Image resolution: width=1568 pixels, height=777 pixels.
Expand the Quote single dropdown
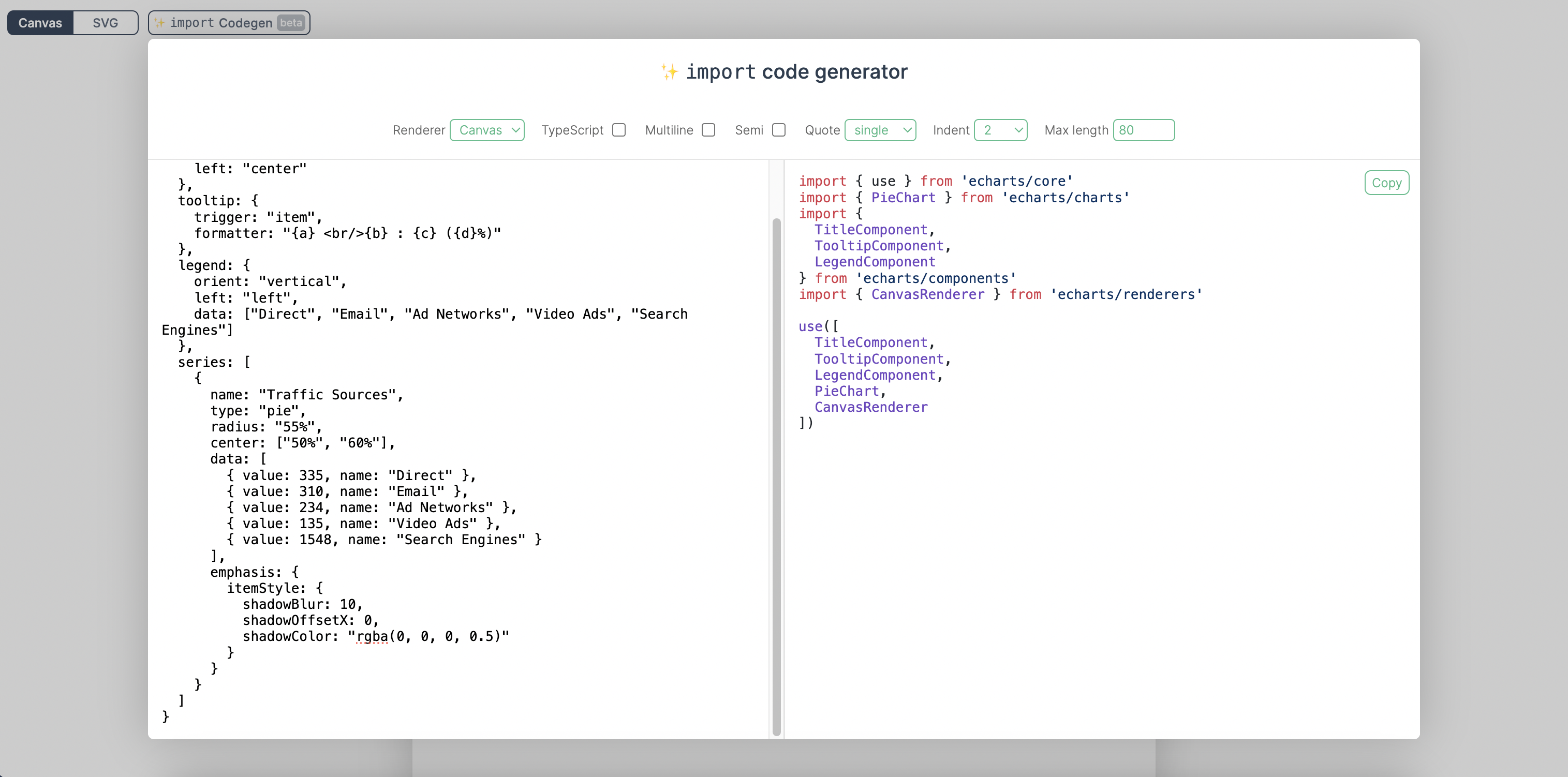(880, 130)
